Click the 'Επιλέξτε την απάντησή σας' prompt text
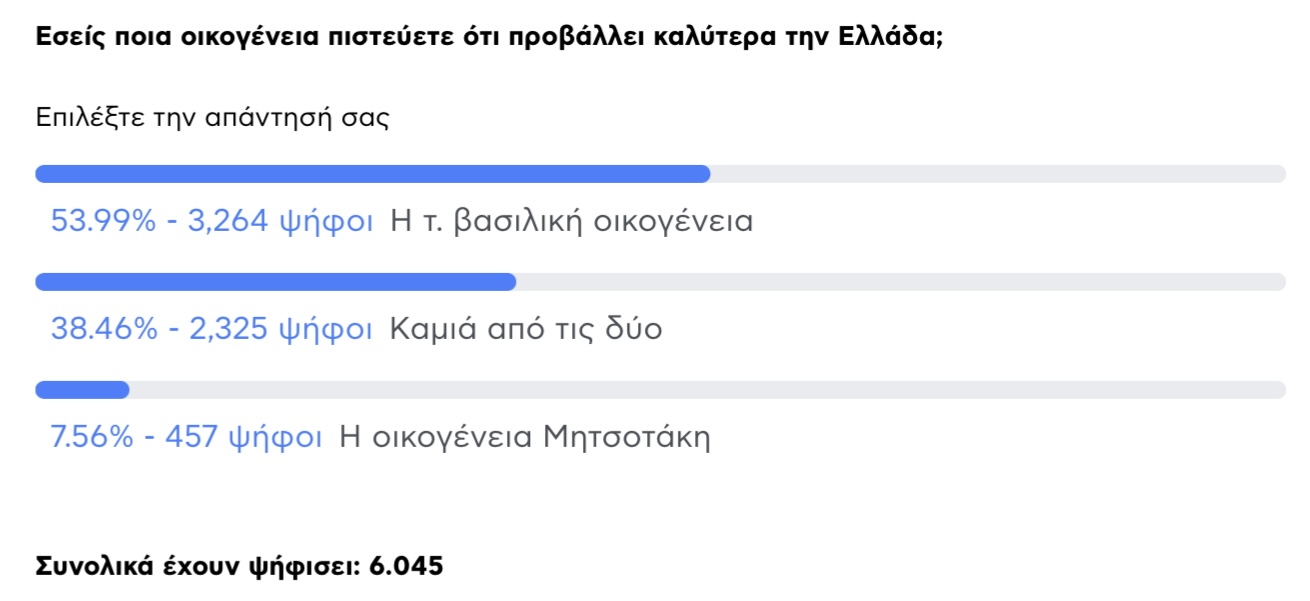This screenshot has height=601, width=1310. pos(212,117)
